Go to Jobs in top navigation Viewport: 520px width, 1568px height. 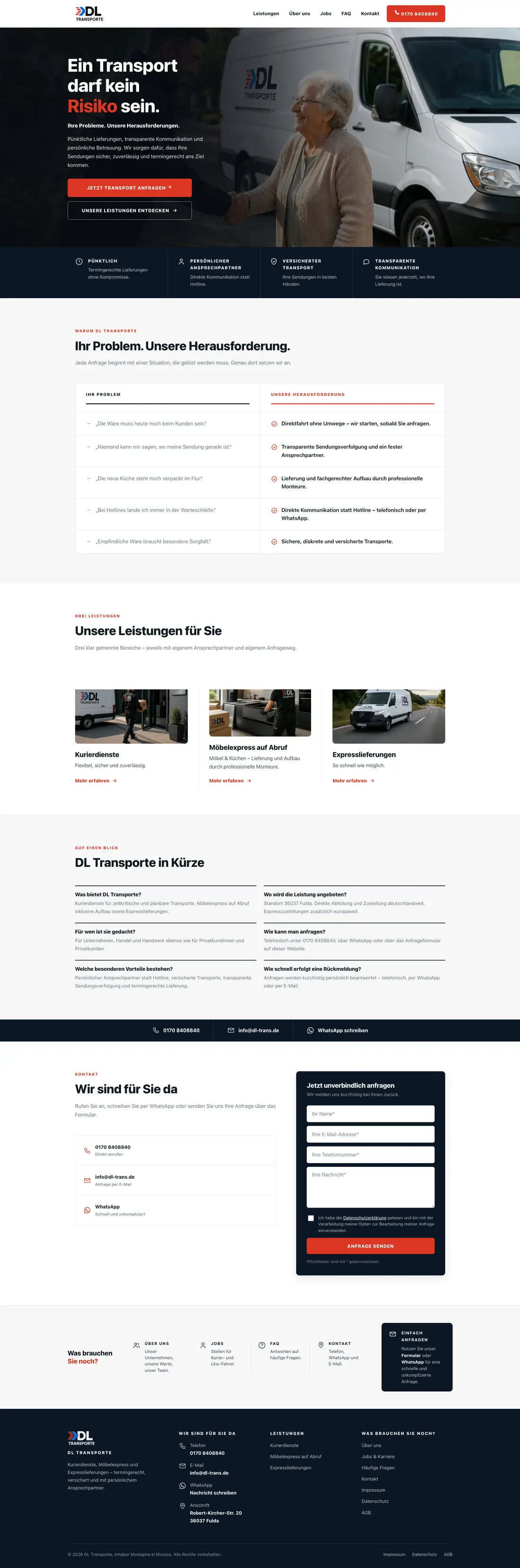(326, 13)
